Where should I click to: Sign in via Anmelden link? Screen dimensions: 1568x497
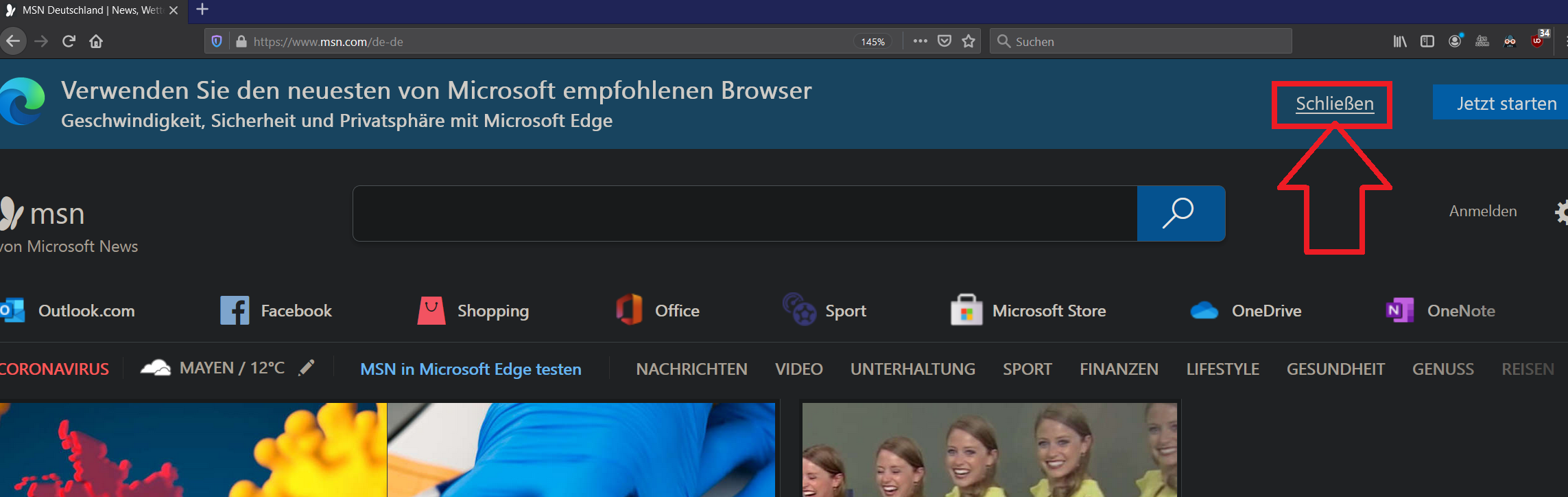1483,211
